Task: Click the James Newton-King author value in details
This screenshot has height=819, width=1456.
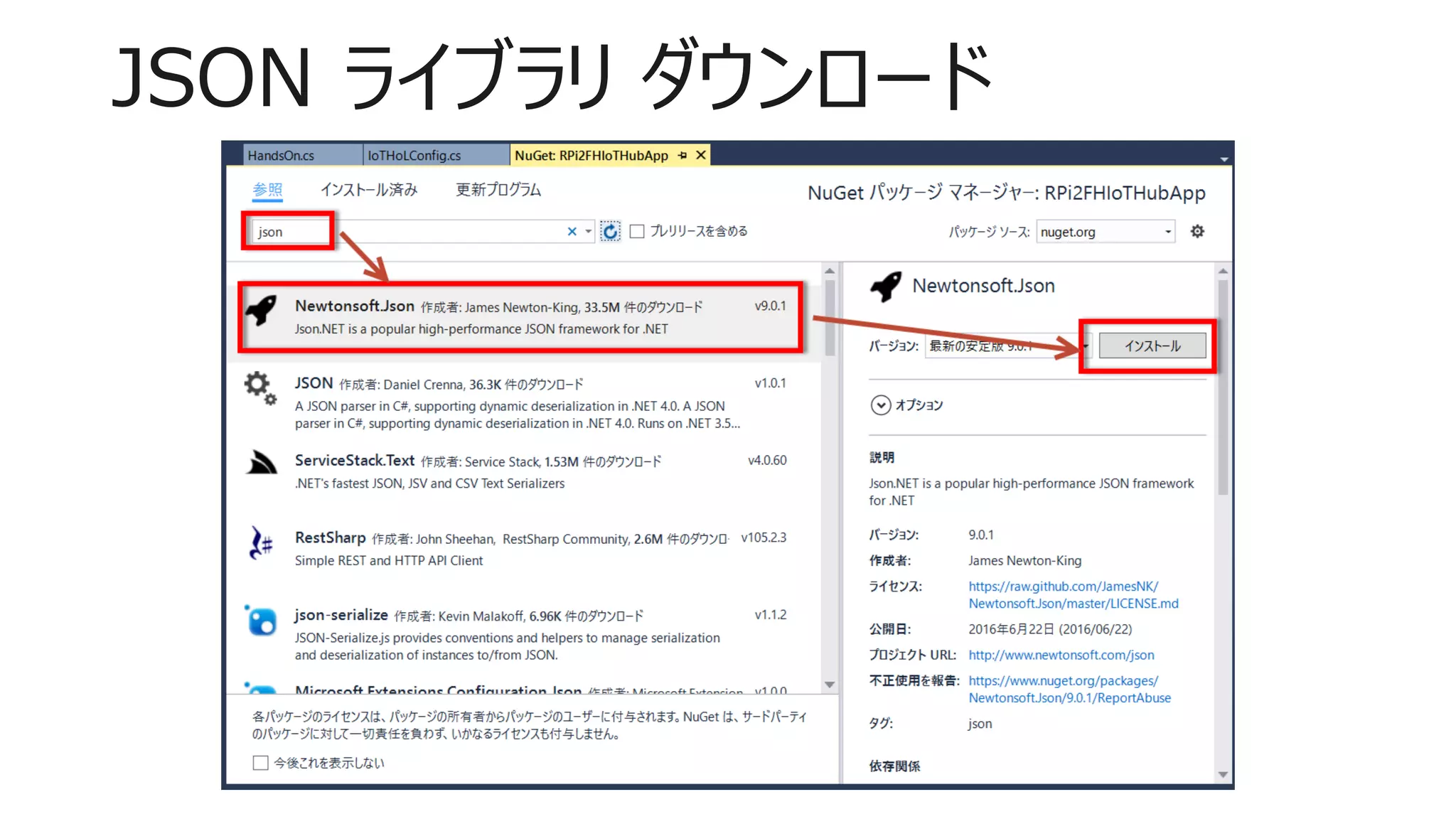Action: tap(1024, 561)
